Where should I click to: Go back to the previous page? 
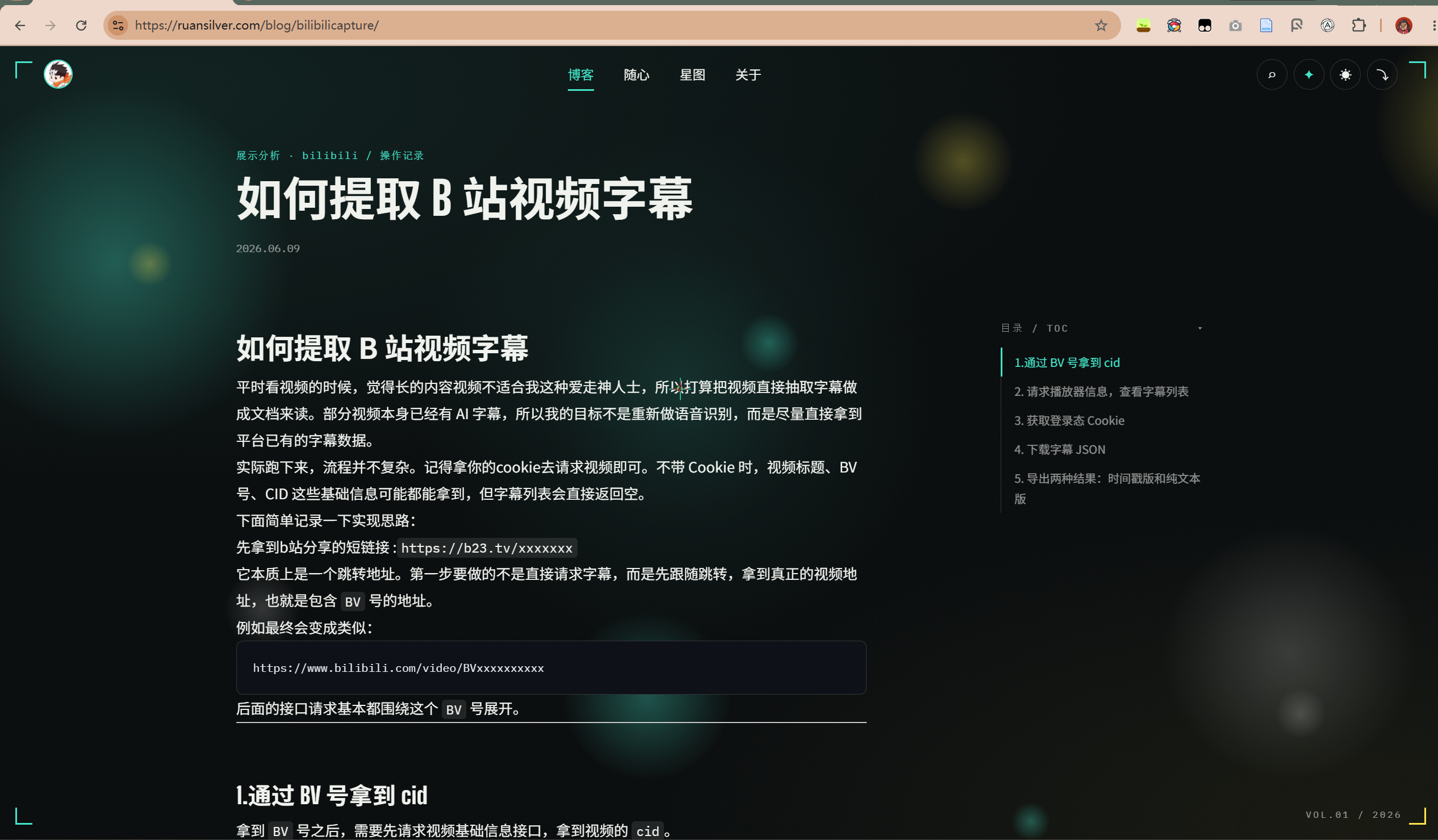20,25
